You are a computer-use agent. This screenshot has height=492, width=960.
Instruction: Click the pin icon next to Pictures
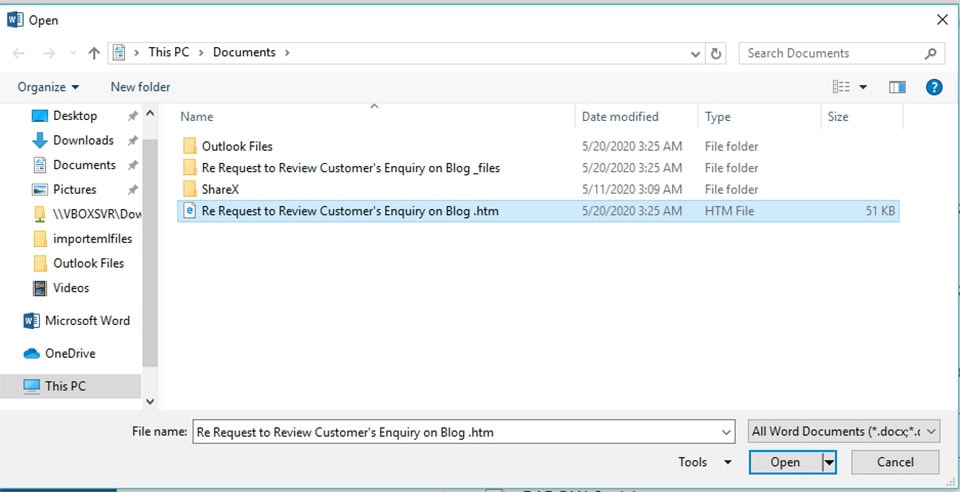pos(132,190)
